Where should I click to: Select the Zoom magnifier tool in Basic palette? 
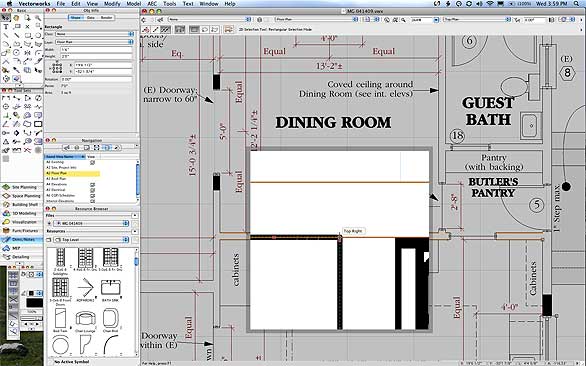(38, 18)
